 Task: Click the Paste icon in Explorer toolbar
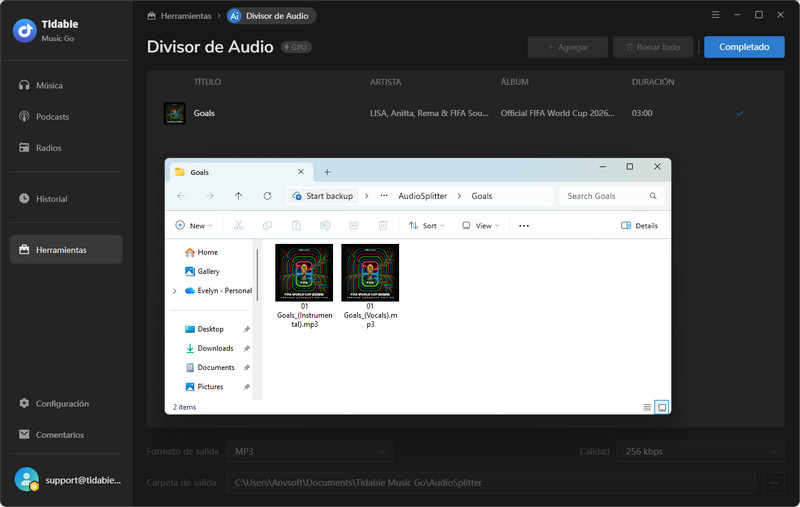click(296, 225)
